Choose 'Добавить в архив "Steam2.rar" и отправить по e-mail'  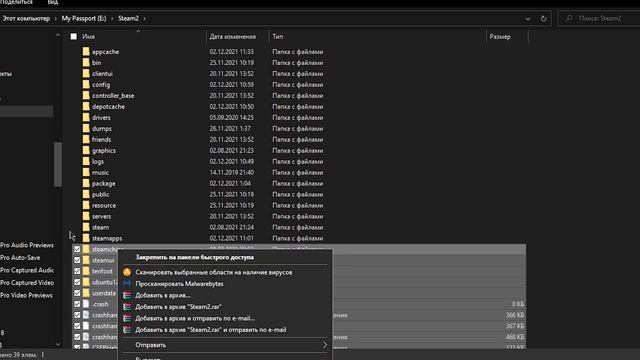click(211, 330)
